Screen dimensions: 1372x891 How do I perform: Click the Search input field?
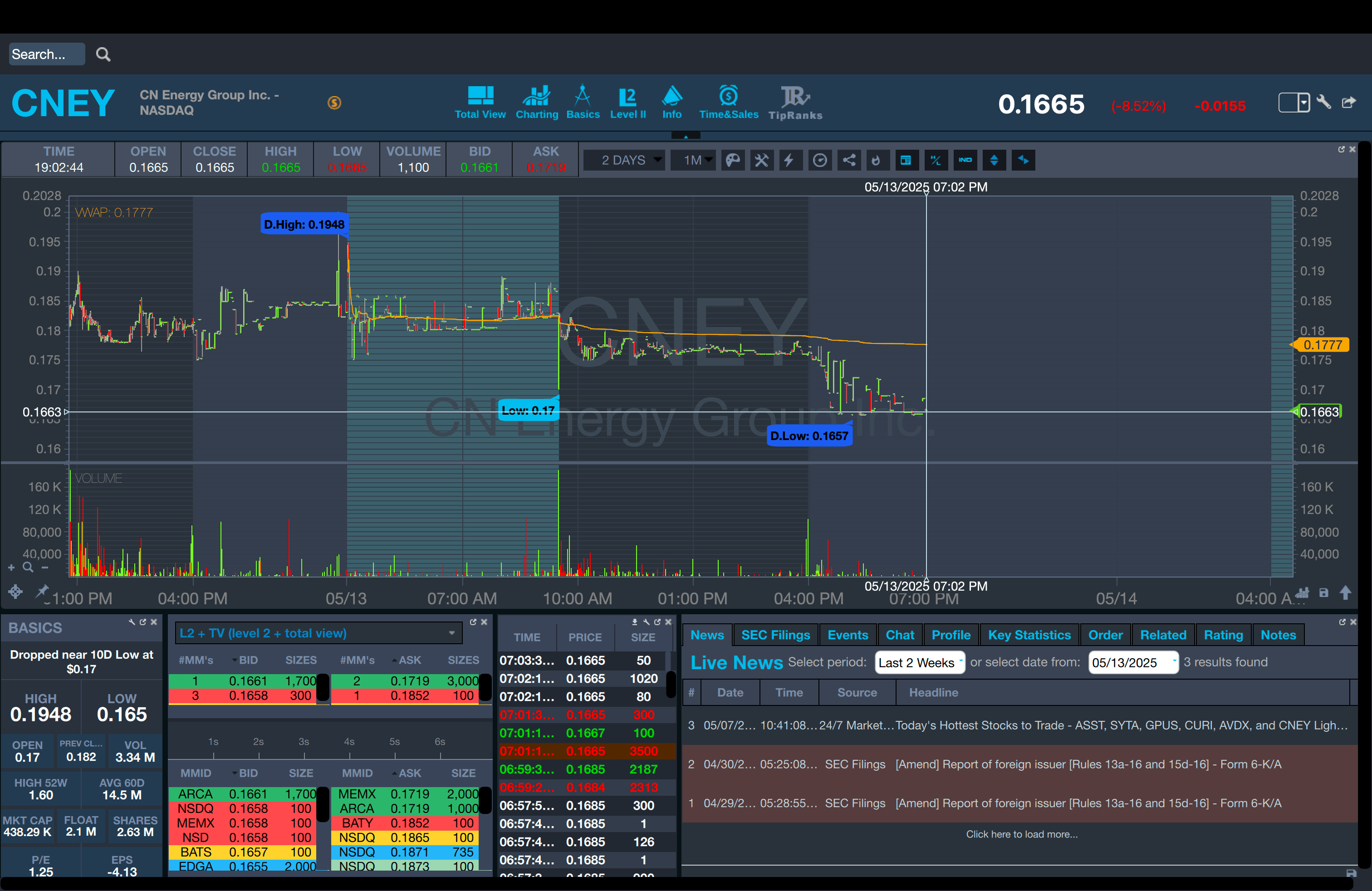point(47,54)
